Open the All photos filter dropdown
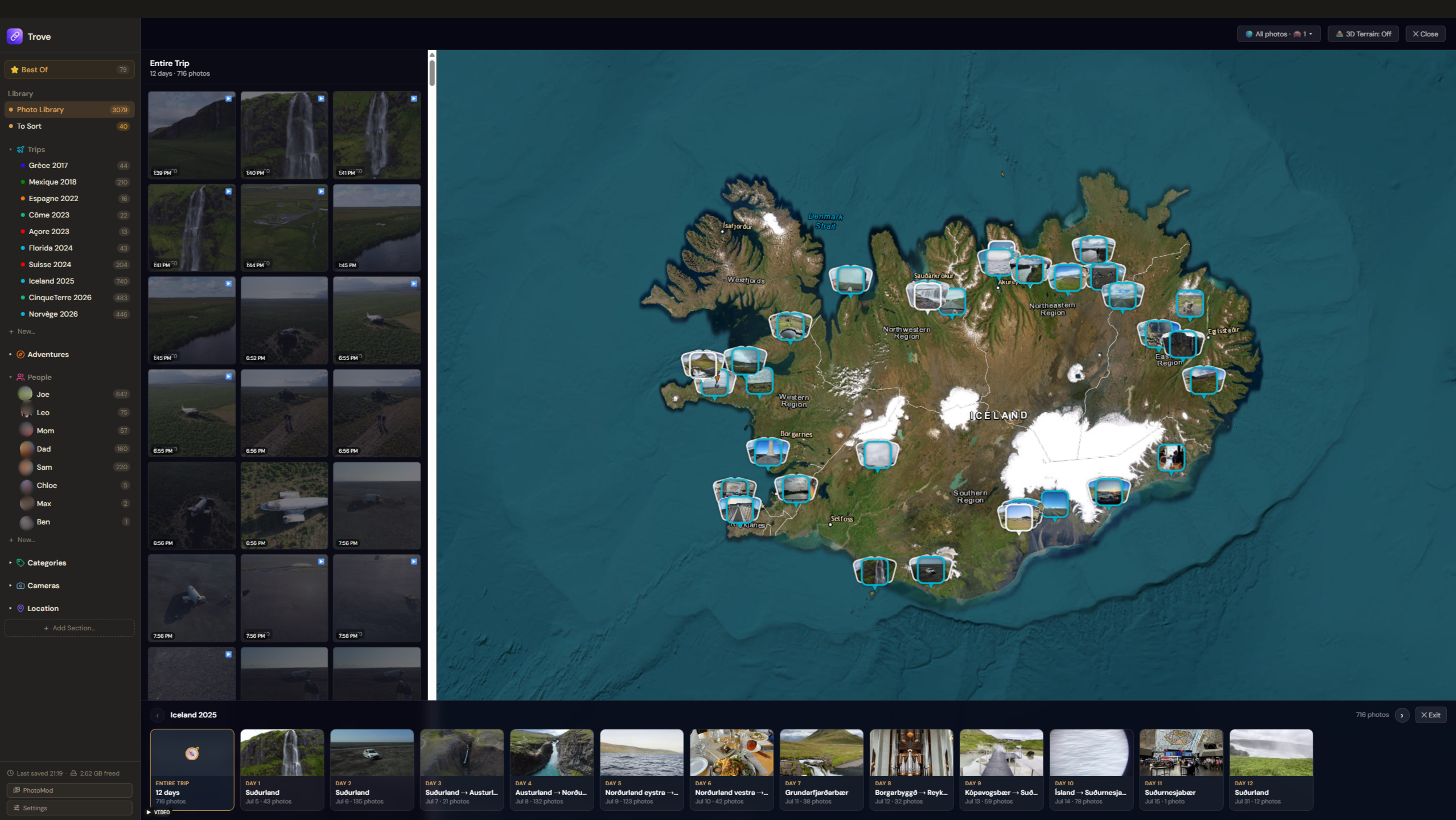The height and width of the screenshot is (820, 1456). coord(1278,34)
